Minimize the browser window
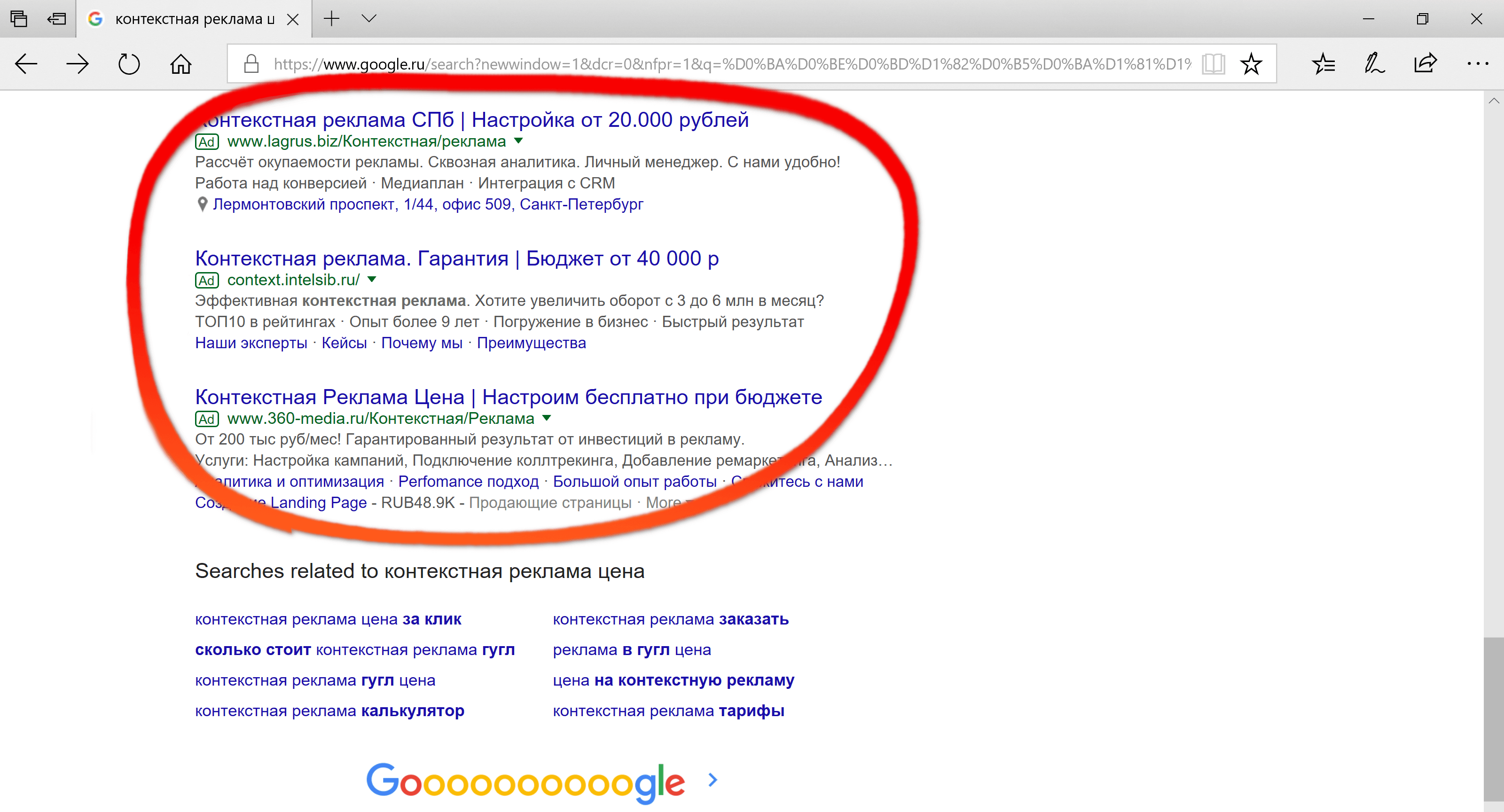 click(x=1369, y=19)
